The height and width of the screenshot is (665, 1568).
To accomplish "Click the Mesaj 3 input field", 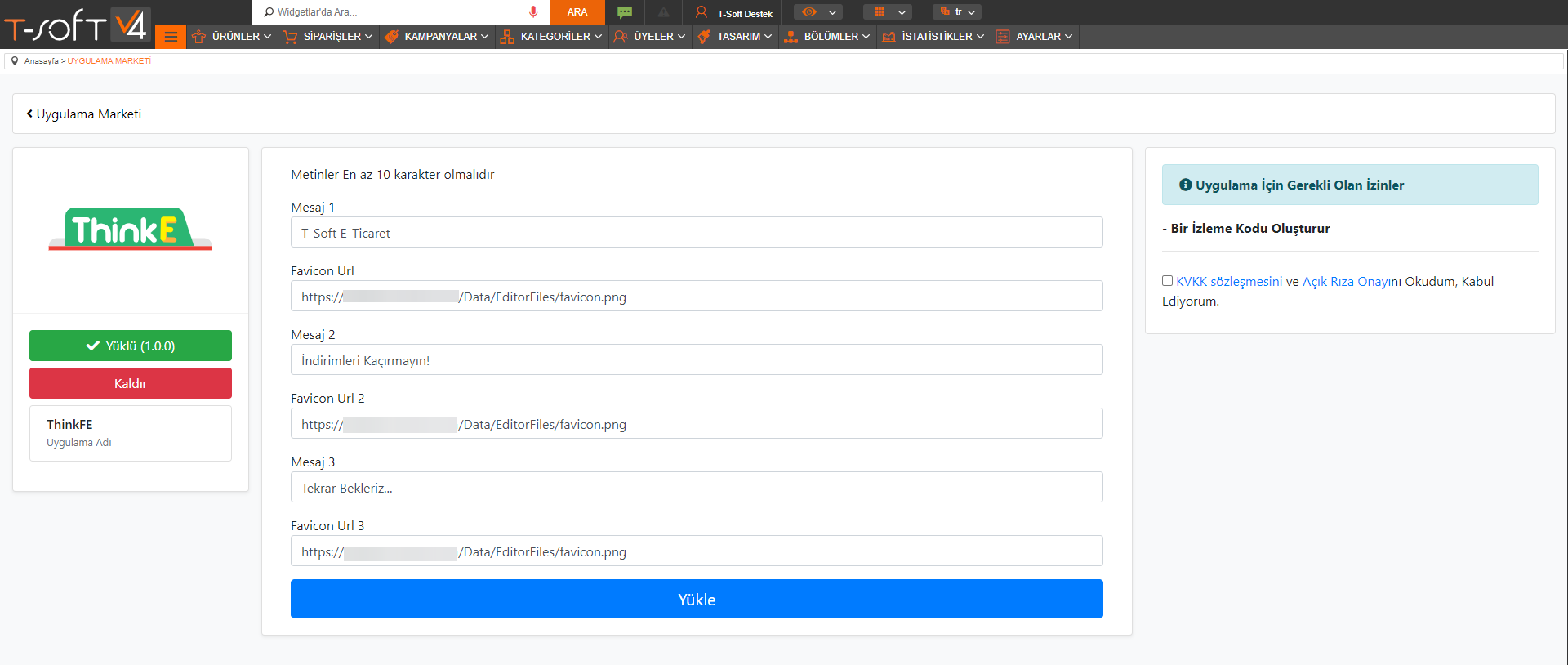I will [x=697, y=487].
